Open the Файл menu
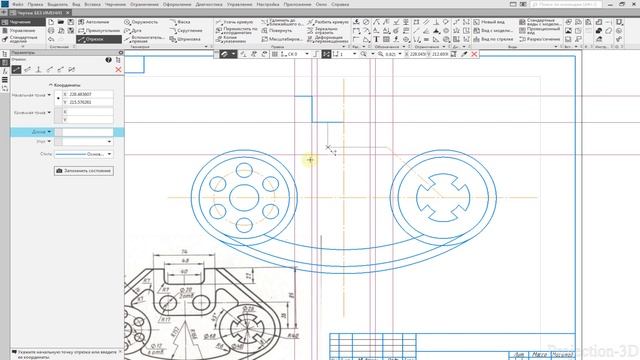The width and height of the screenshot is (640, 360). (x=18, y=4)
